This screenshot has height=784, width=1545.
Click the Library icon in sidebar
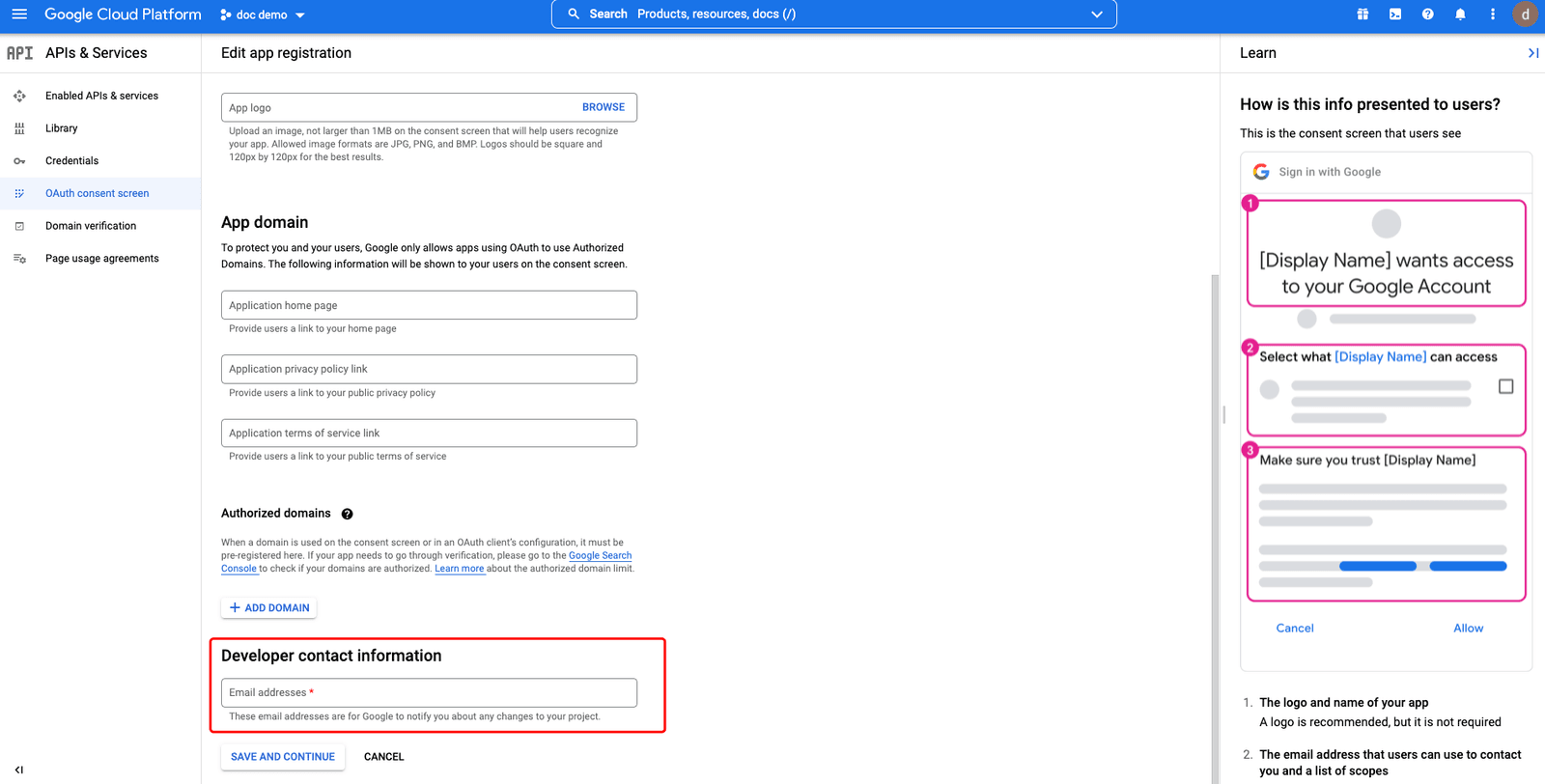(19, 128)
